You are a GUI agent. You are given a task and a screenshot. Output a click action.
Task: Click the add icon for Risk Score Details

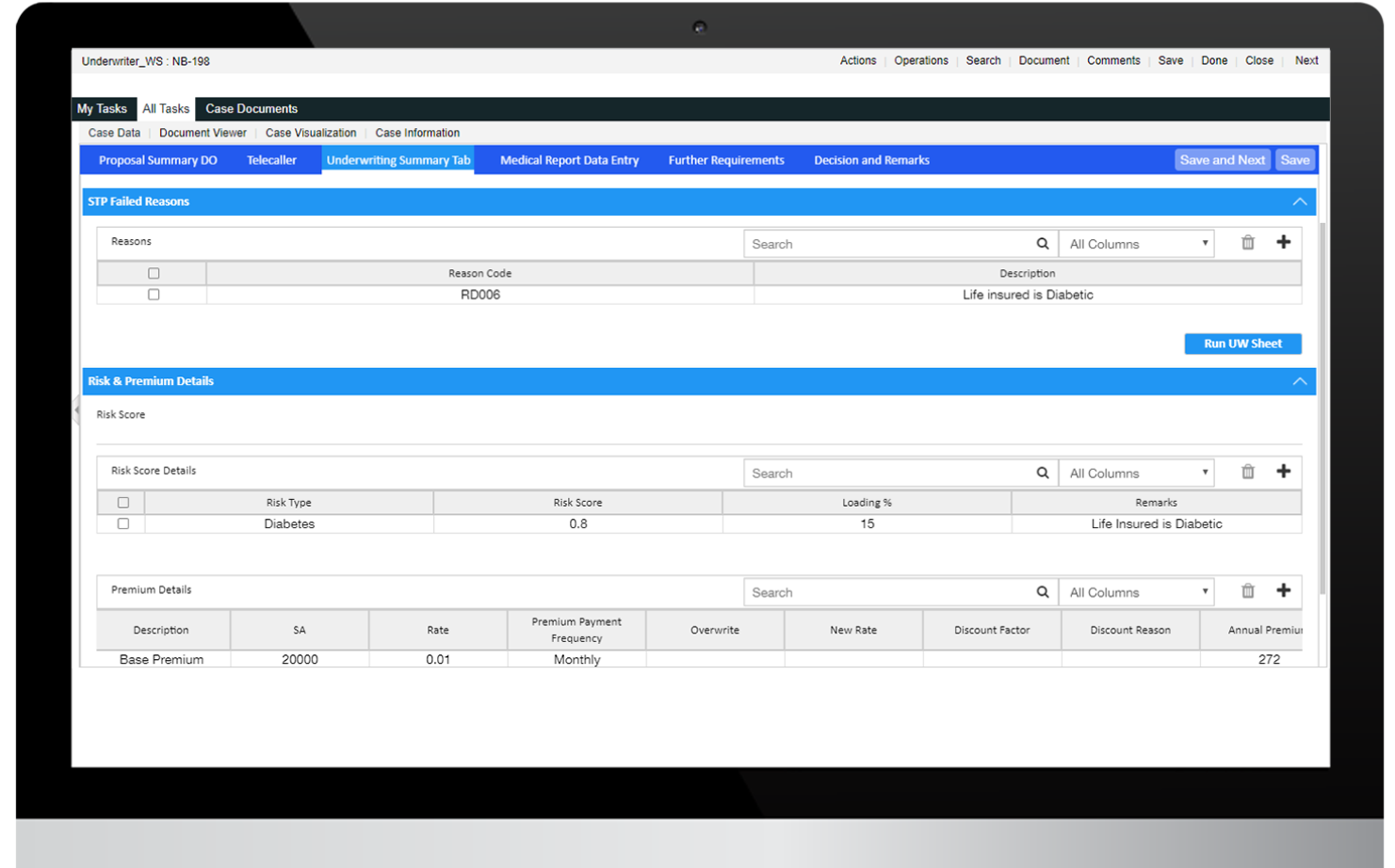(1283, 472)
